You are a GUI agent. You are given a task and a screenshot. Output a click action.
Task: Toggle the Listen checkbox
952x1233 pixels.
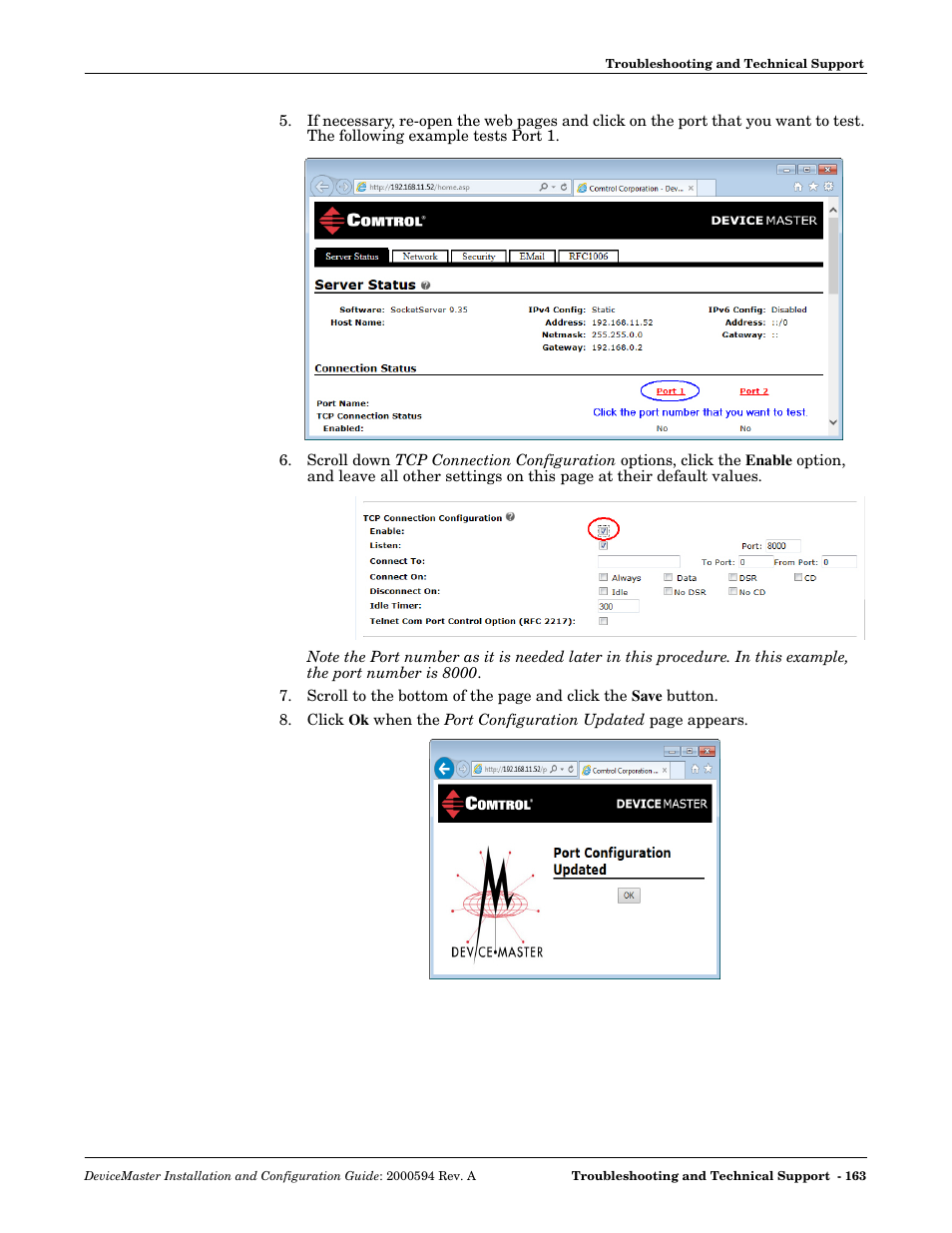click(x=604, y=545)
